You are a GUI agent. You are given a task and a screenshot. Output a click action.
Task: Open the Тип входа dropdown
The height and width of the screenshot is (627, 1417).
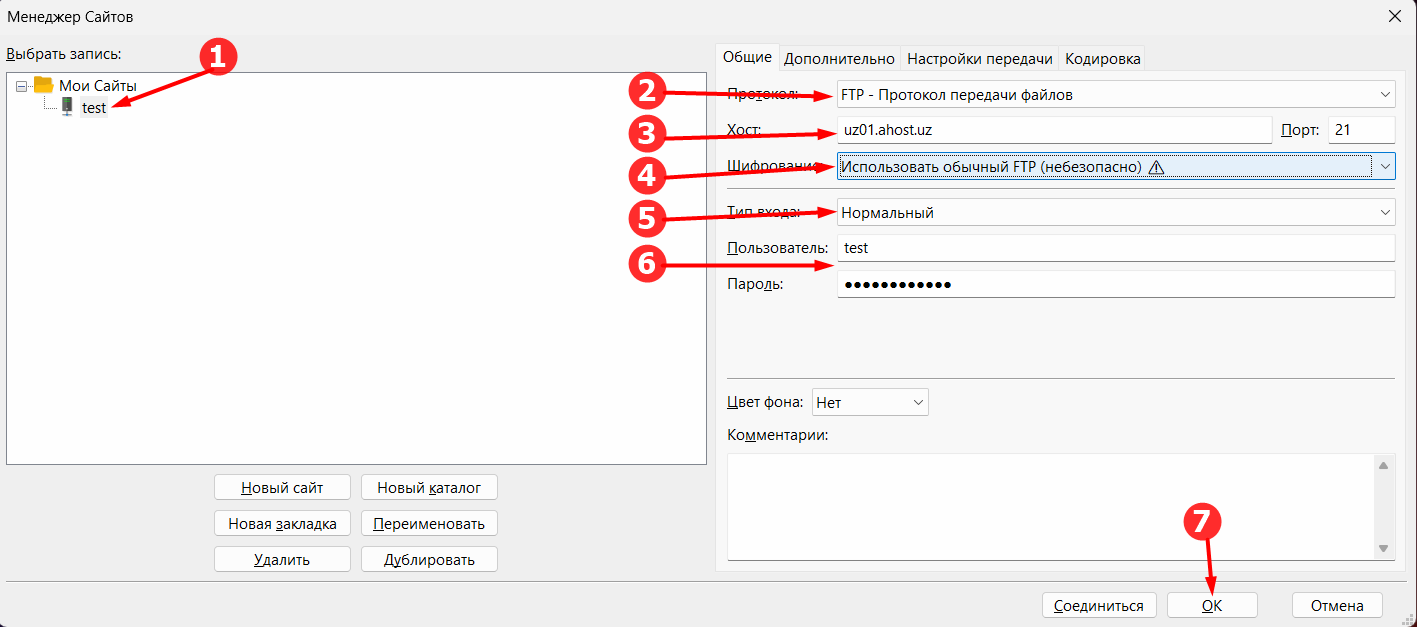pos(1116,212)
